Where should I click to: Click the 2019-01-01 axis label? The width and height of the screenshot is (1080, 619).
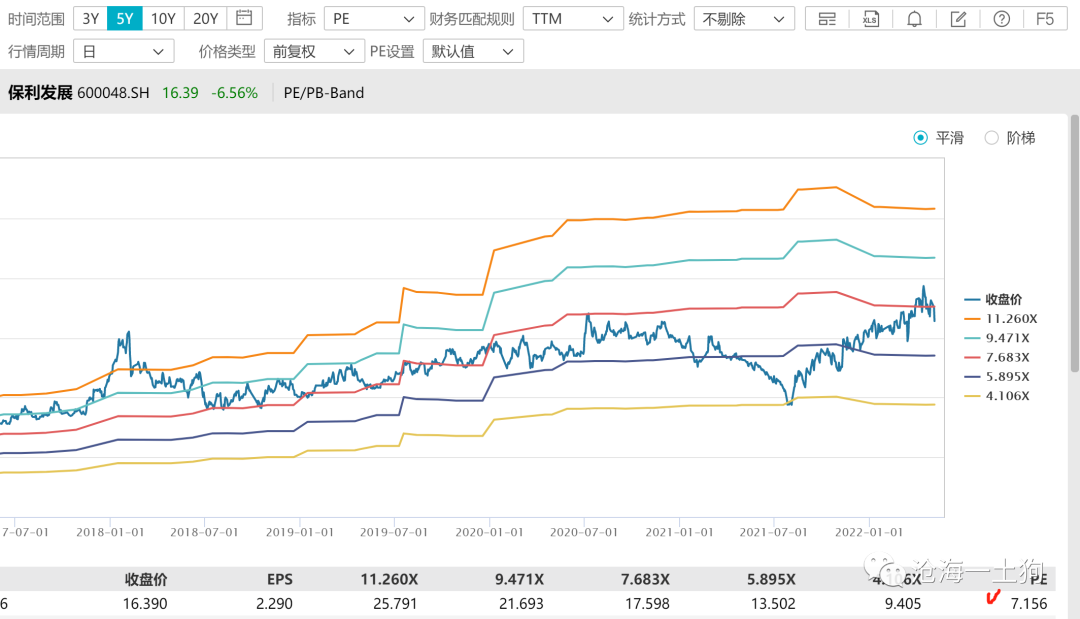[x=300, y=532]
